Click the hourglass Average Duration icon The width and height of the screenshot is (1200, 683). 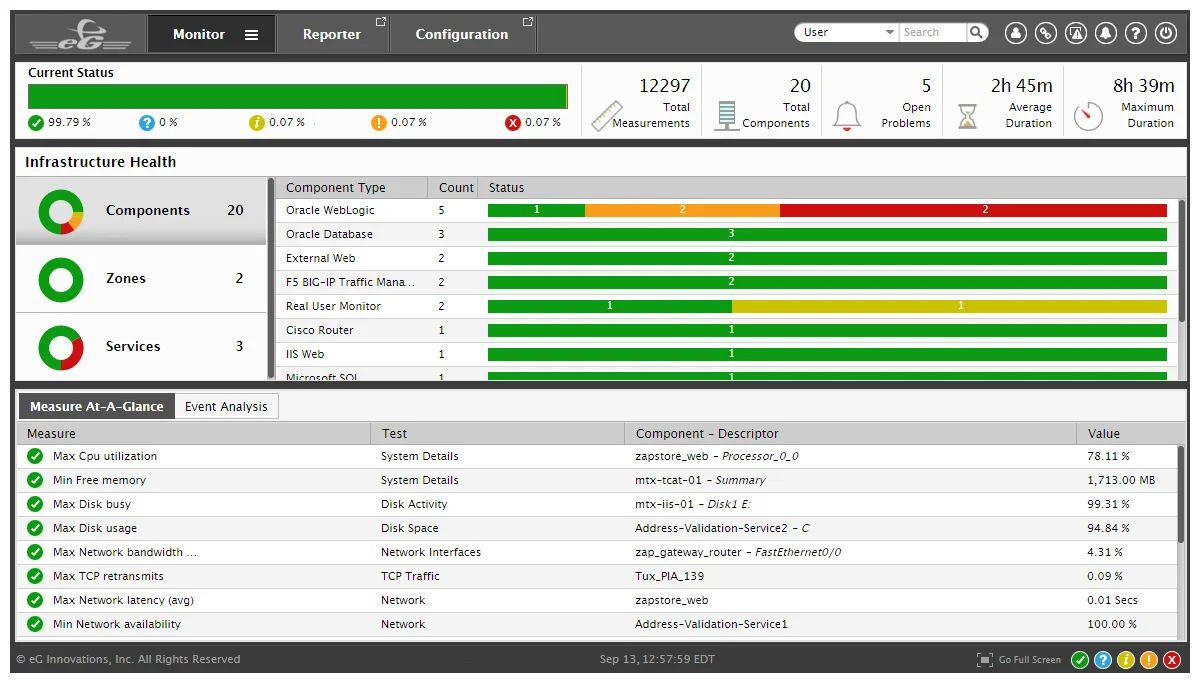[x=967, y=116]
